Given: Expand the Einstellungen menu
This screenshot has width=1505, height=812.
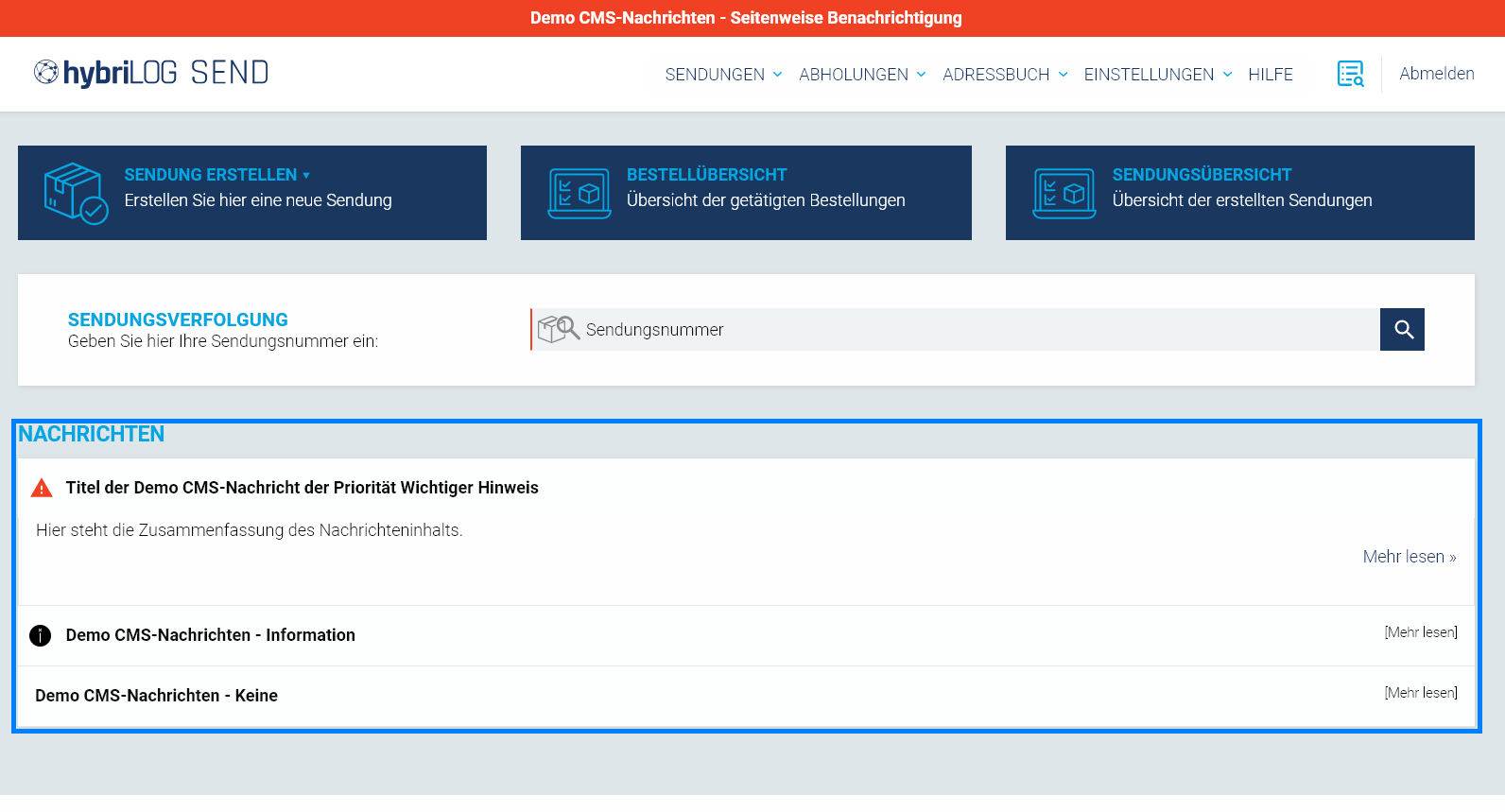Looking at the screenshot, I should (1157, 75).
